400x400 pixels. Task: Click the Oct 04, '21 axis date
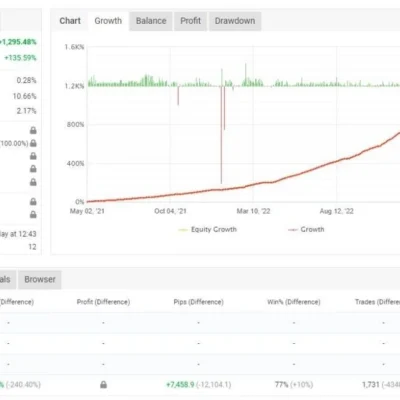[x=170, y=211]
